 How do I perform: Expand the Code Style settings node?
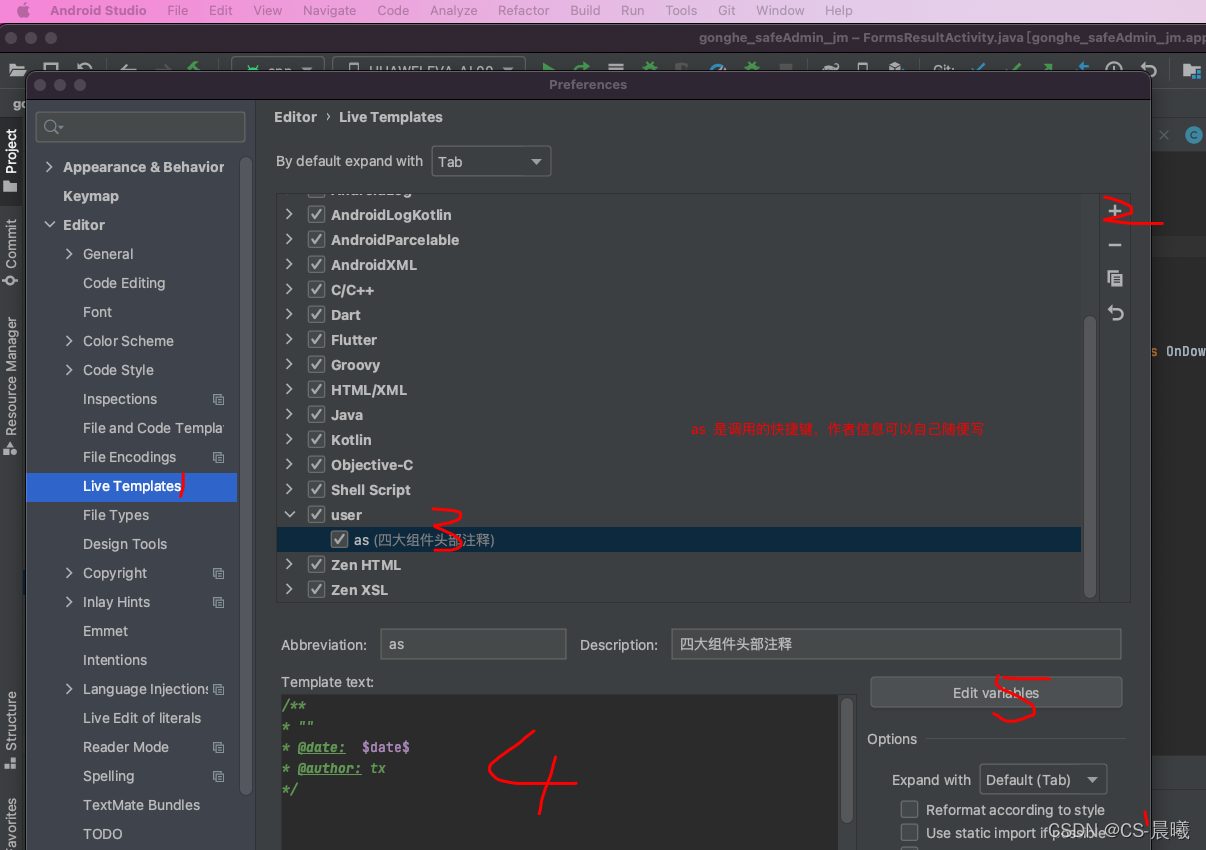[69, 370]
